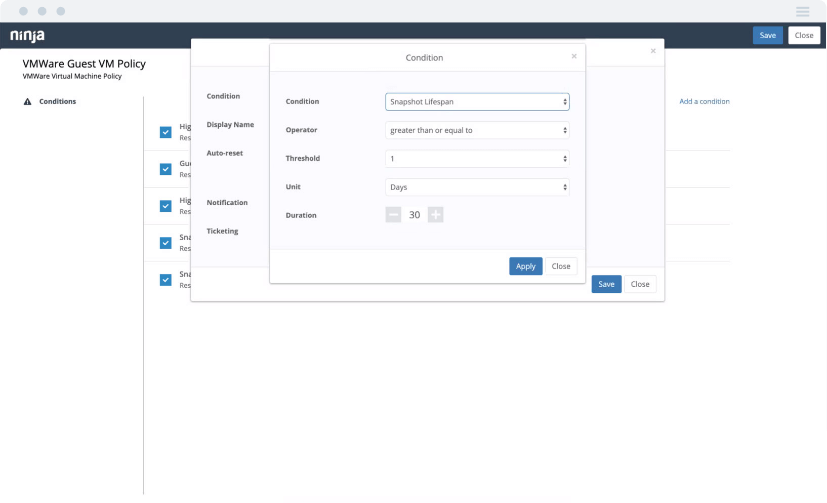827x503 pixels.
Task: Open the hamburger menu icon in the title bar
Action: tap(802, 11)
